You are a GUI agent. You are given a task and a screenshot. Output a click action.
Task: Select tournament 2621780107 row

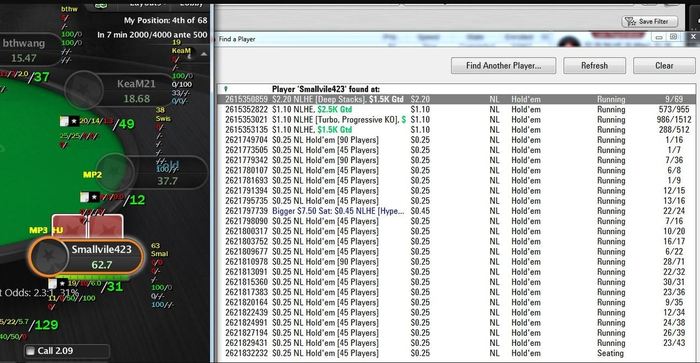click(x=456, y=171)
